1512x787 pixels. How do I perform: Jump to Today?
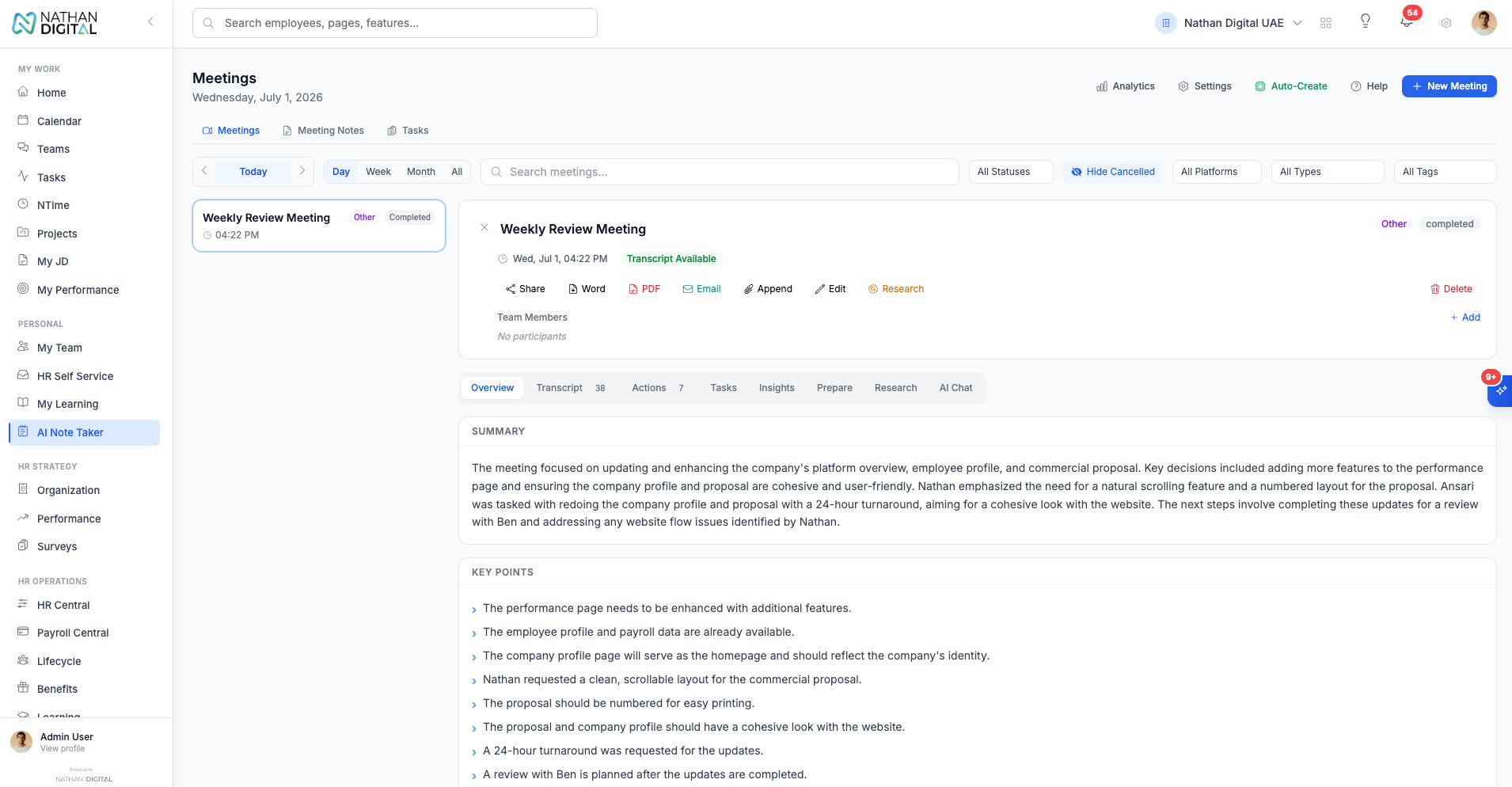253,172
